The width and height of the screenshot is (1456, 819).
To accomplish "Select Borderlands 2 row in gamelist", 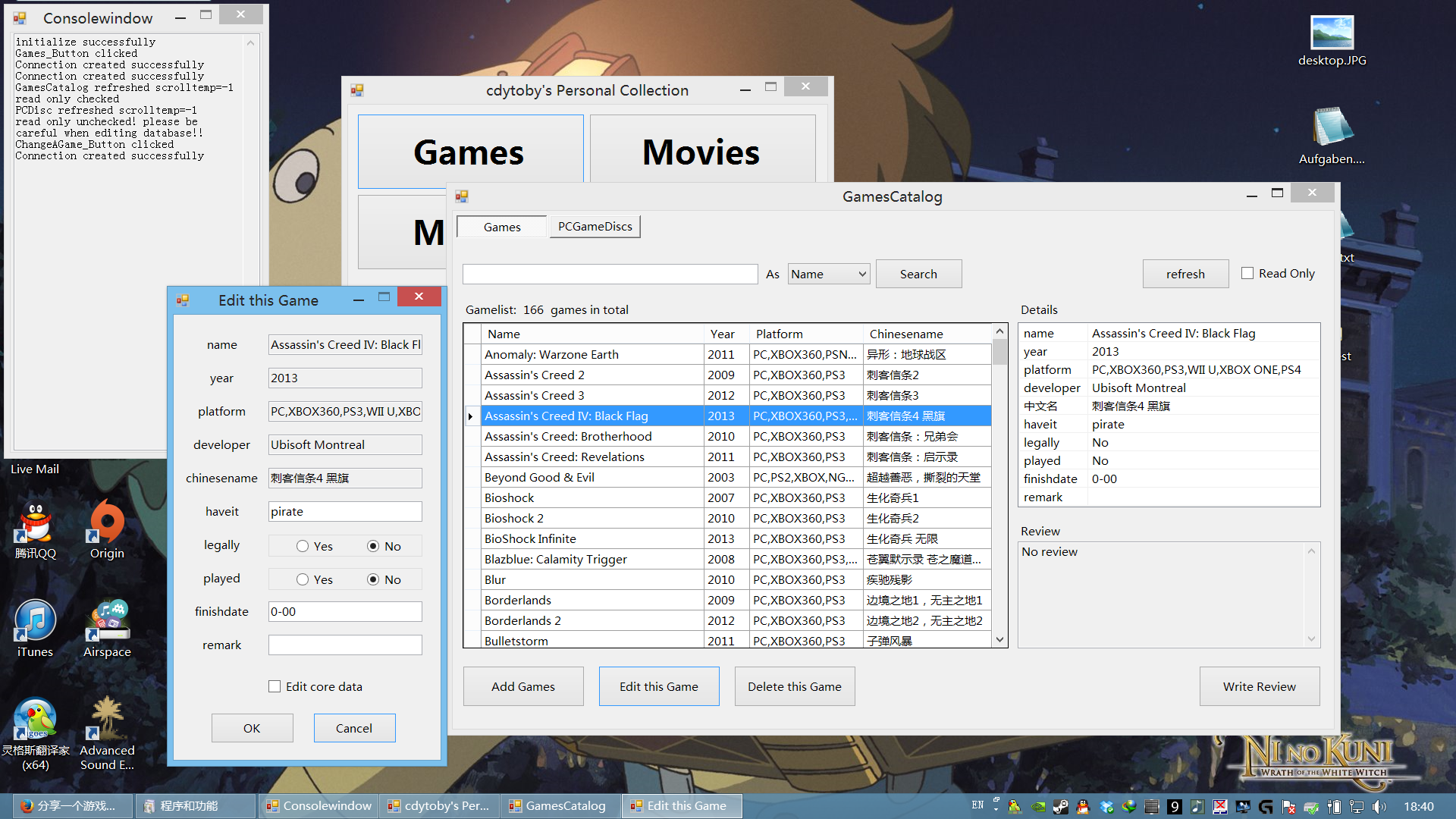I will [x=728, y=620].
